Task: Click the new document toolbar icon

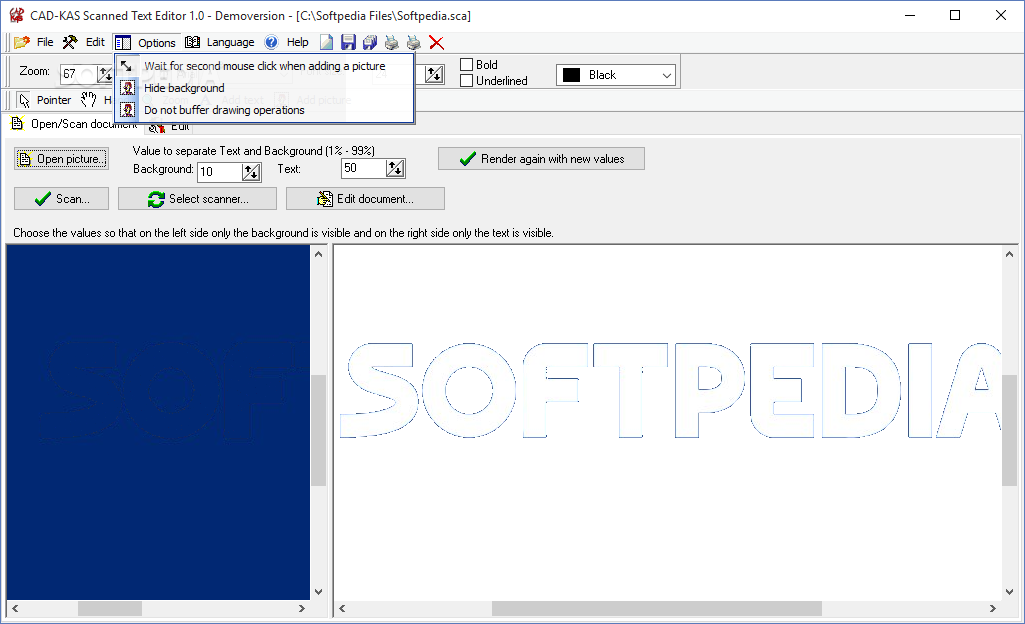Action: [326, 42]
